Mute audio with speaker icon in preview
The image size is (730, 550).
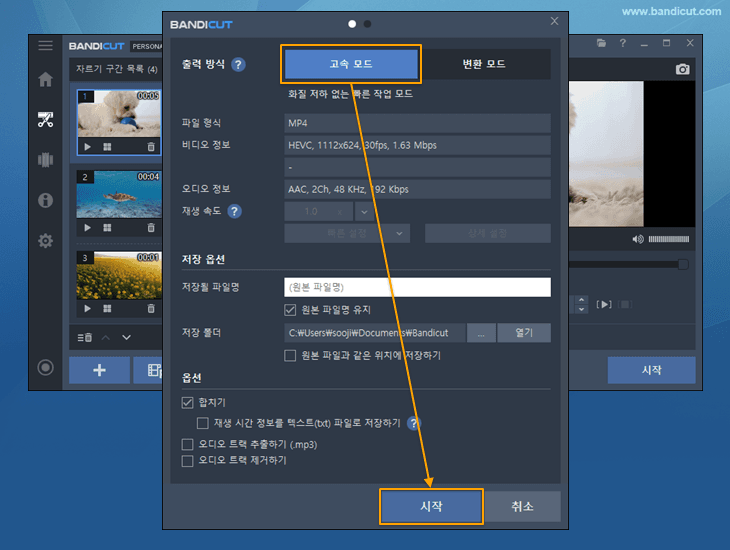637,239
